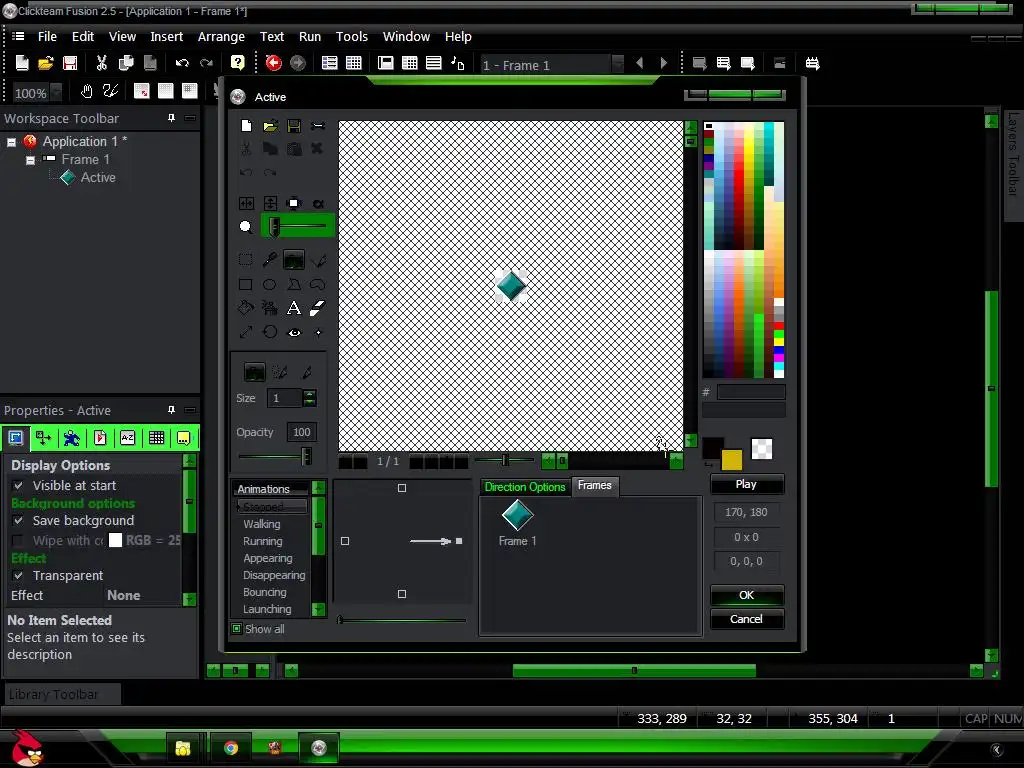Click the hex color input field
This screenshot has height=768, width=1024.
[750, 392]
